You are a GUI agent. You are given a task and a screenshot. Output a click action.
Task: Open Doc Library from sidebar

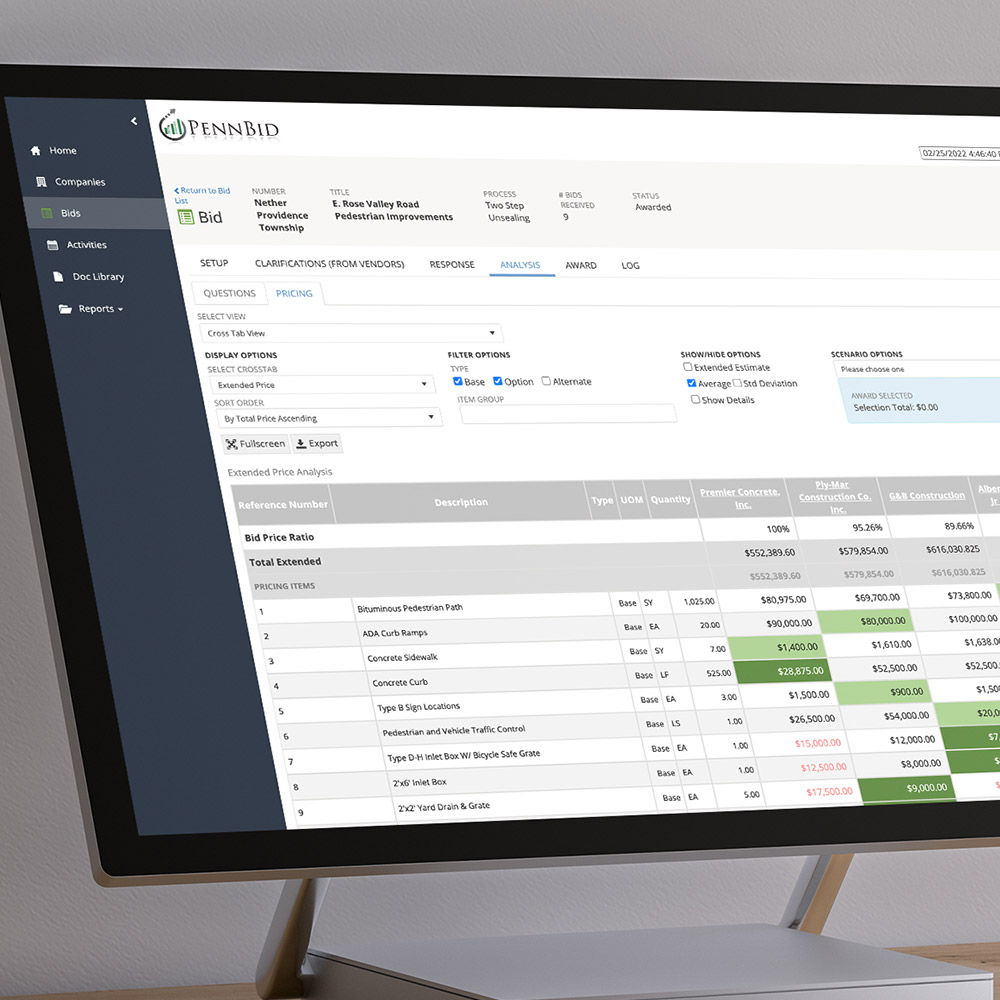click(98, 277)
